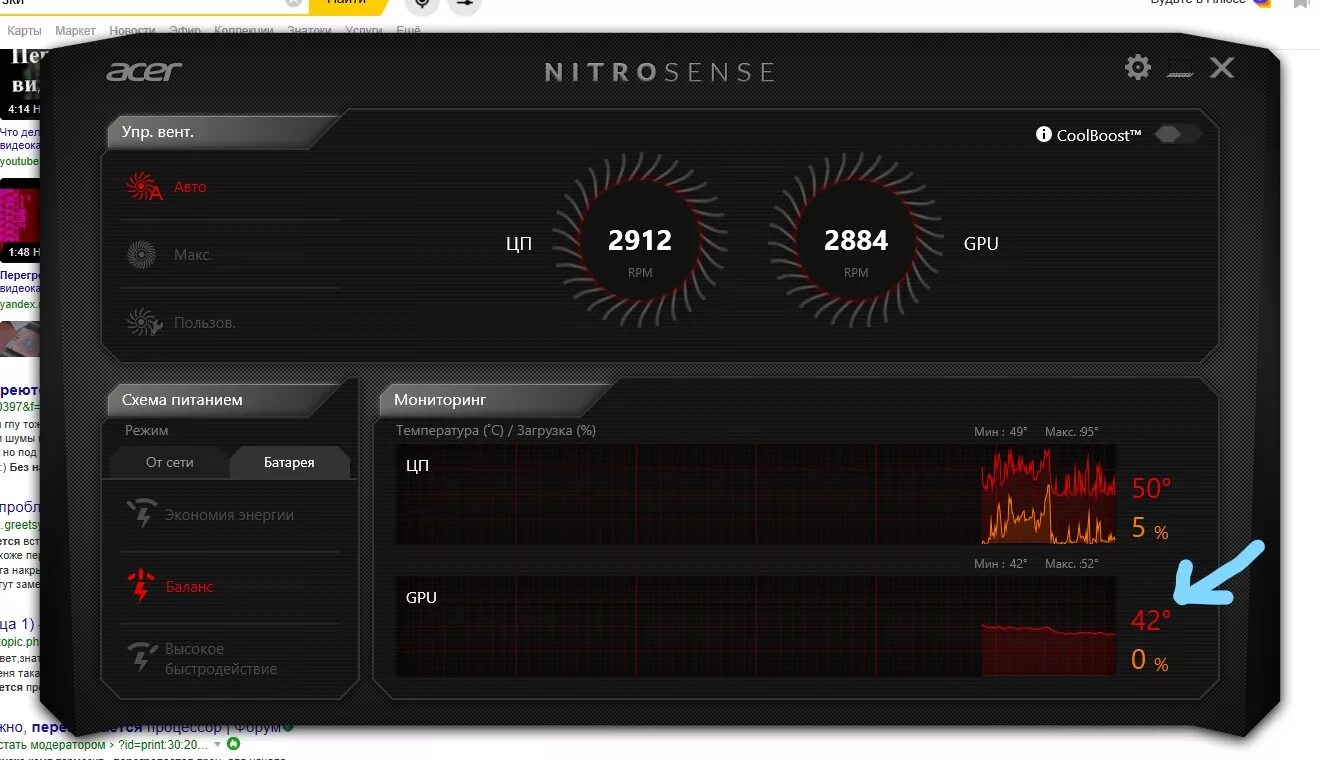Open Карты link in browser

tap(24, 31)
